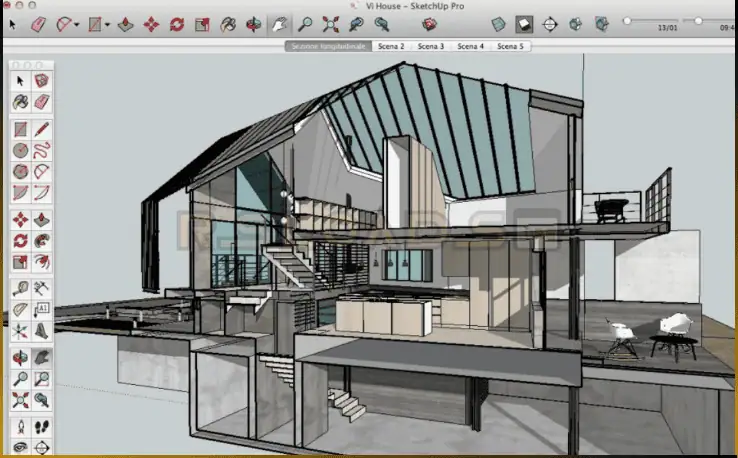Toggle X-Ray face style icon
738x458 pixels.
575,24
